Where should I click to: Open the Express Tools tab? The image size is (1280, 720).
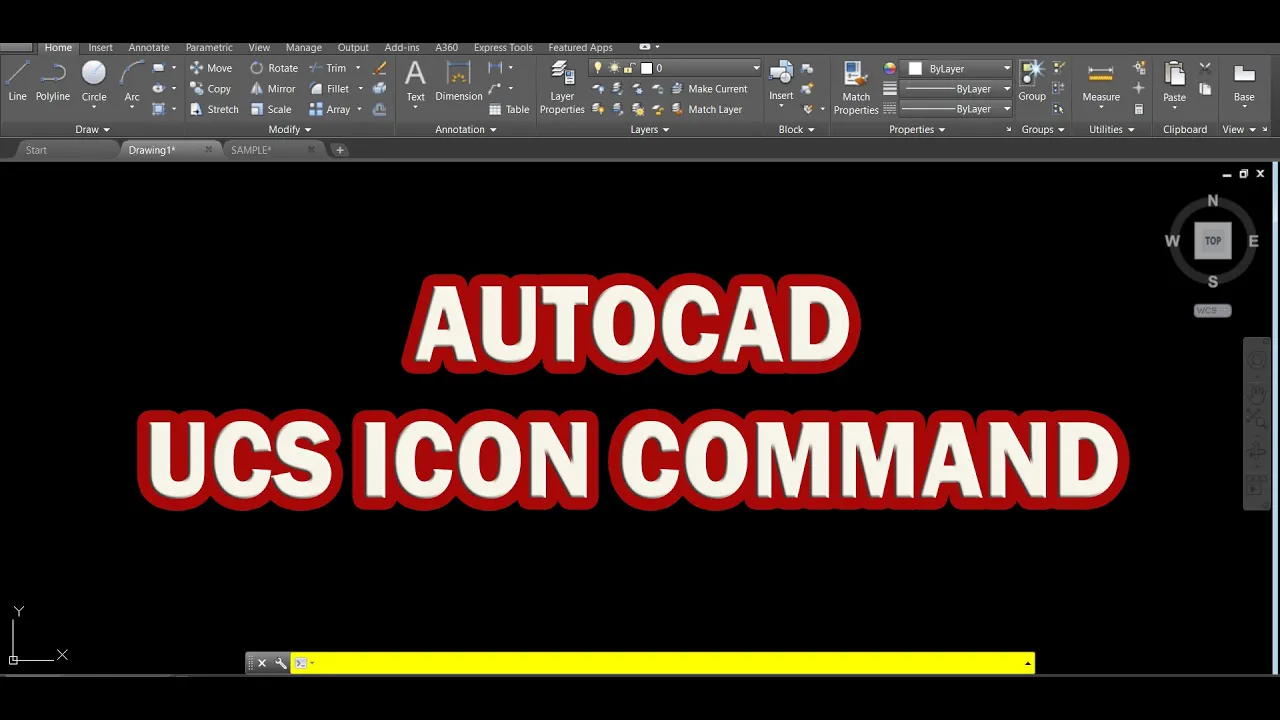tap(503, 47)
